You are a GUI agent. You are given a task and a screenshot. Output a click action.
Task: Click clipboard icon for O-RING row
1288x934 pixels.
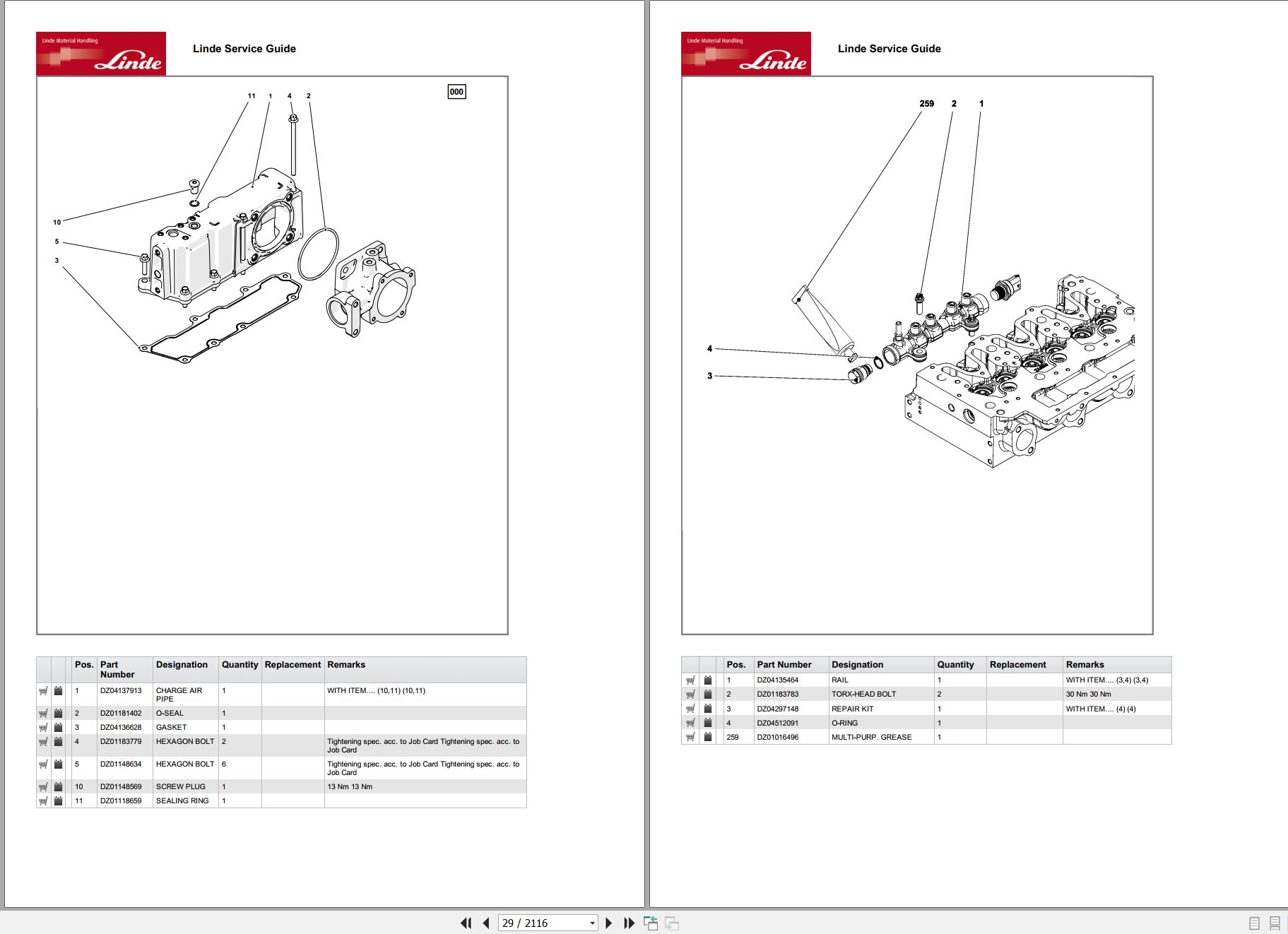[708, 723]
